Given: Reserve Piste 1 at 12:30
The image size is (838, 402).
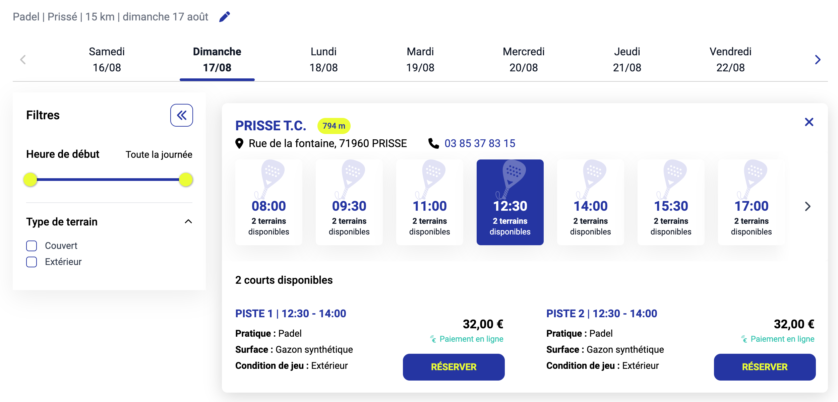Looking at the screenshot, I should pos(453,367).
